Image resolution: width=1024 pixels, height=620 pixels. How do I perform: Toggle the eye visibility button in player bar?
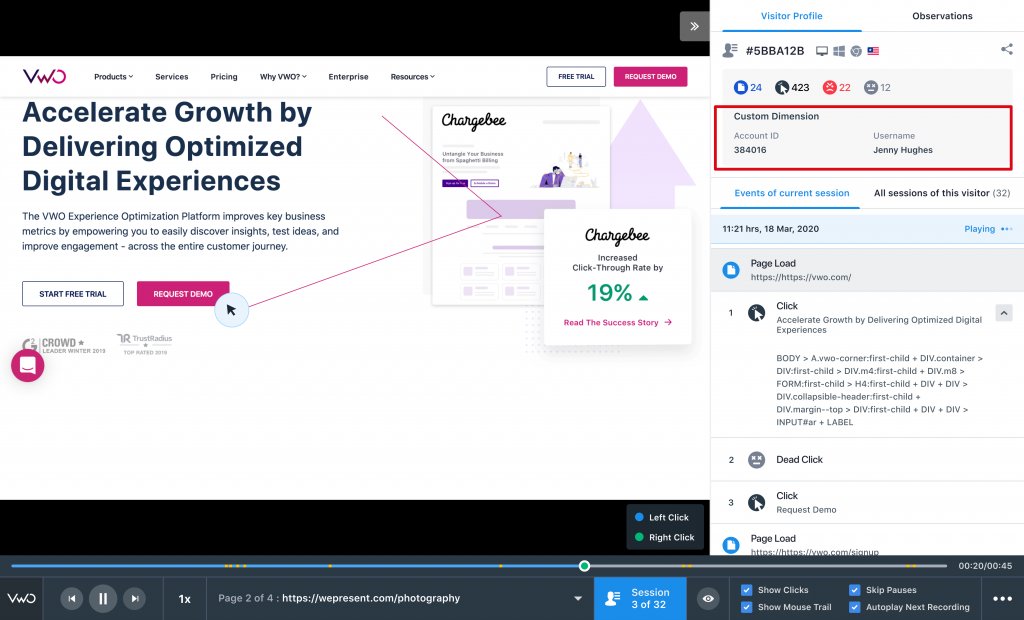point(708,598)
